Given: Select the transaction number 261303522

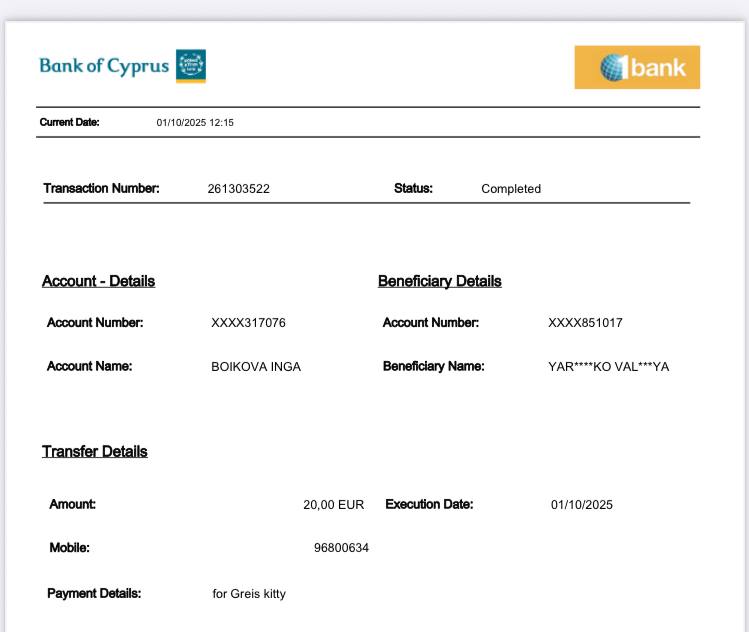Looking at the screenshot, I should [238, 189].
